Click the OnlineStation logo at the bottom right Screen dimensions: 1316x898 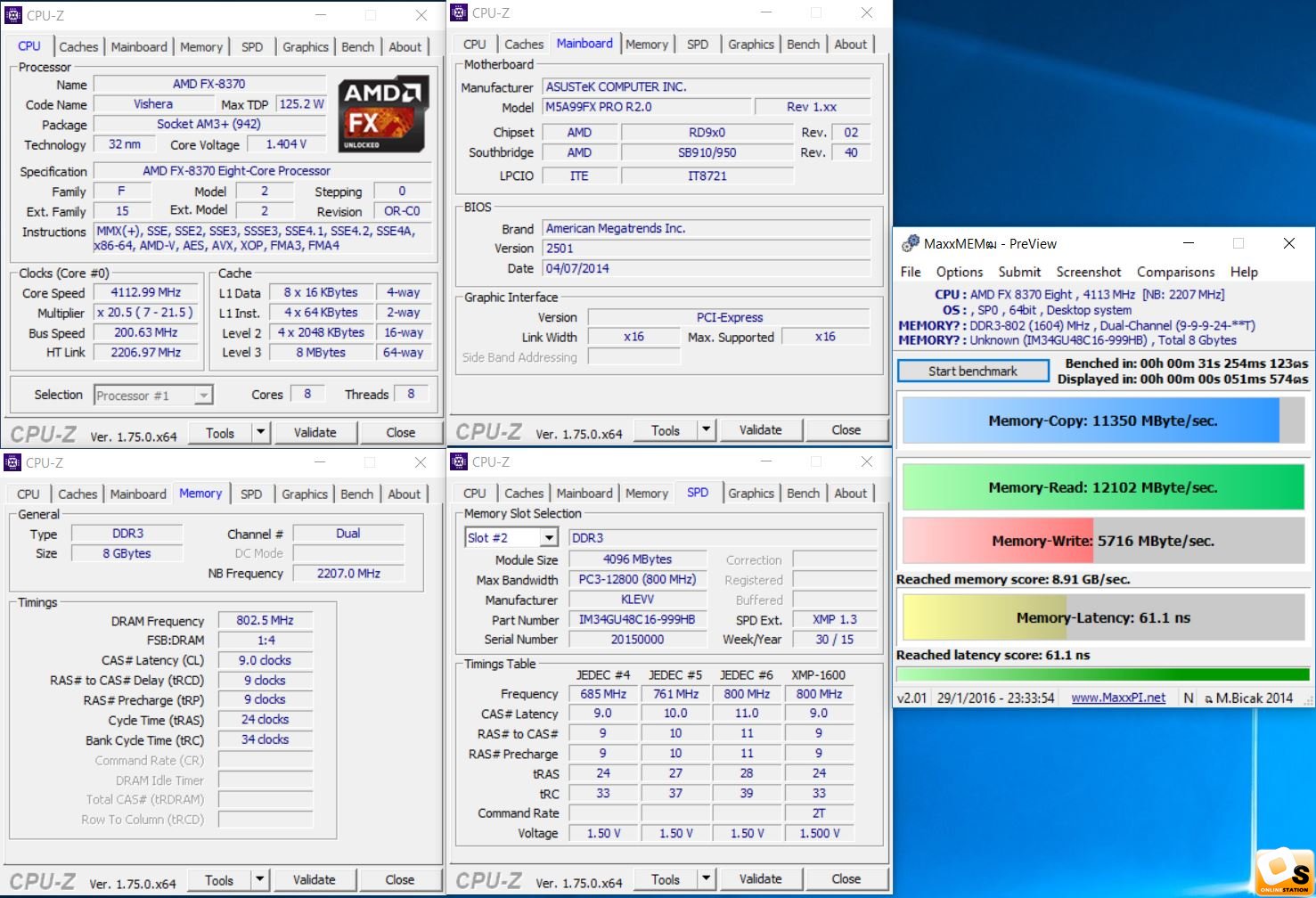click(x=1284, y=872)
